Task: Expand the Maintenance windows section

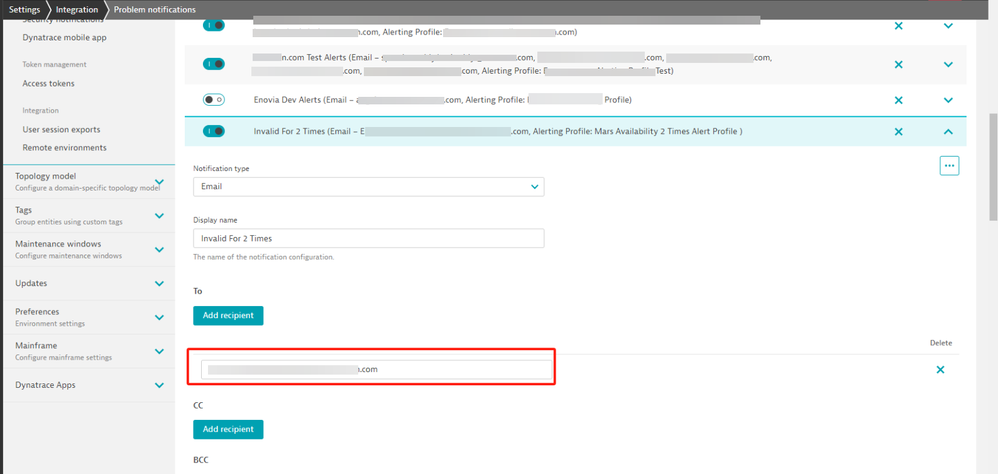Action: click(159, 250)
